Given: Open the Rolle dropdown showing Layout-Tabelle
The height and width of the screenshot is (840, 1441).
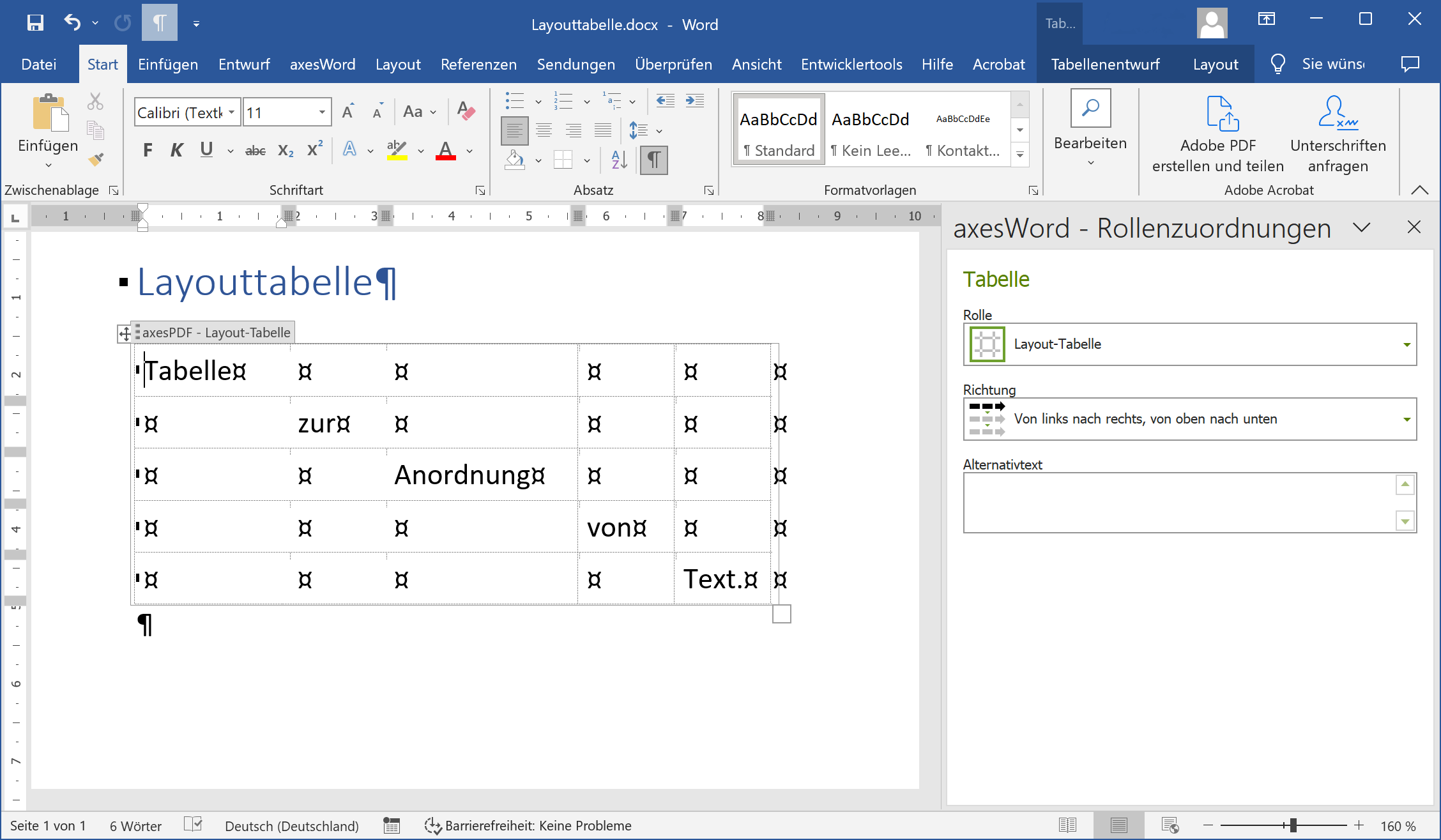Looking at the screenshot, I should click(1406, 345).
